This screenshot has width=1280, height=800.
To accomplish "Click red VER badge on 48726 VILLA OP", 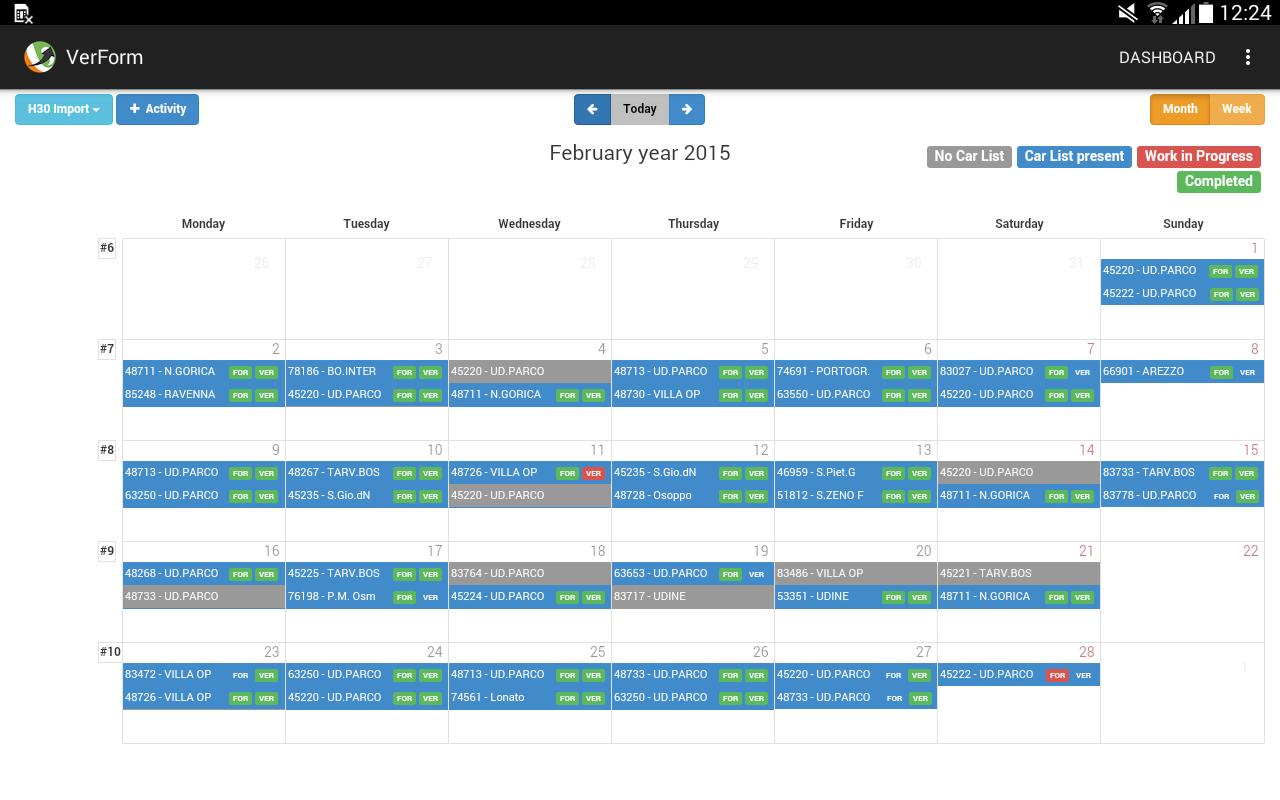I will pos(593,473).
